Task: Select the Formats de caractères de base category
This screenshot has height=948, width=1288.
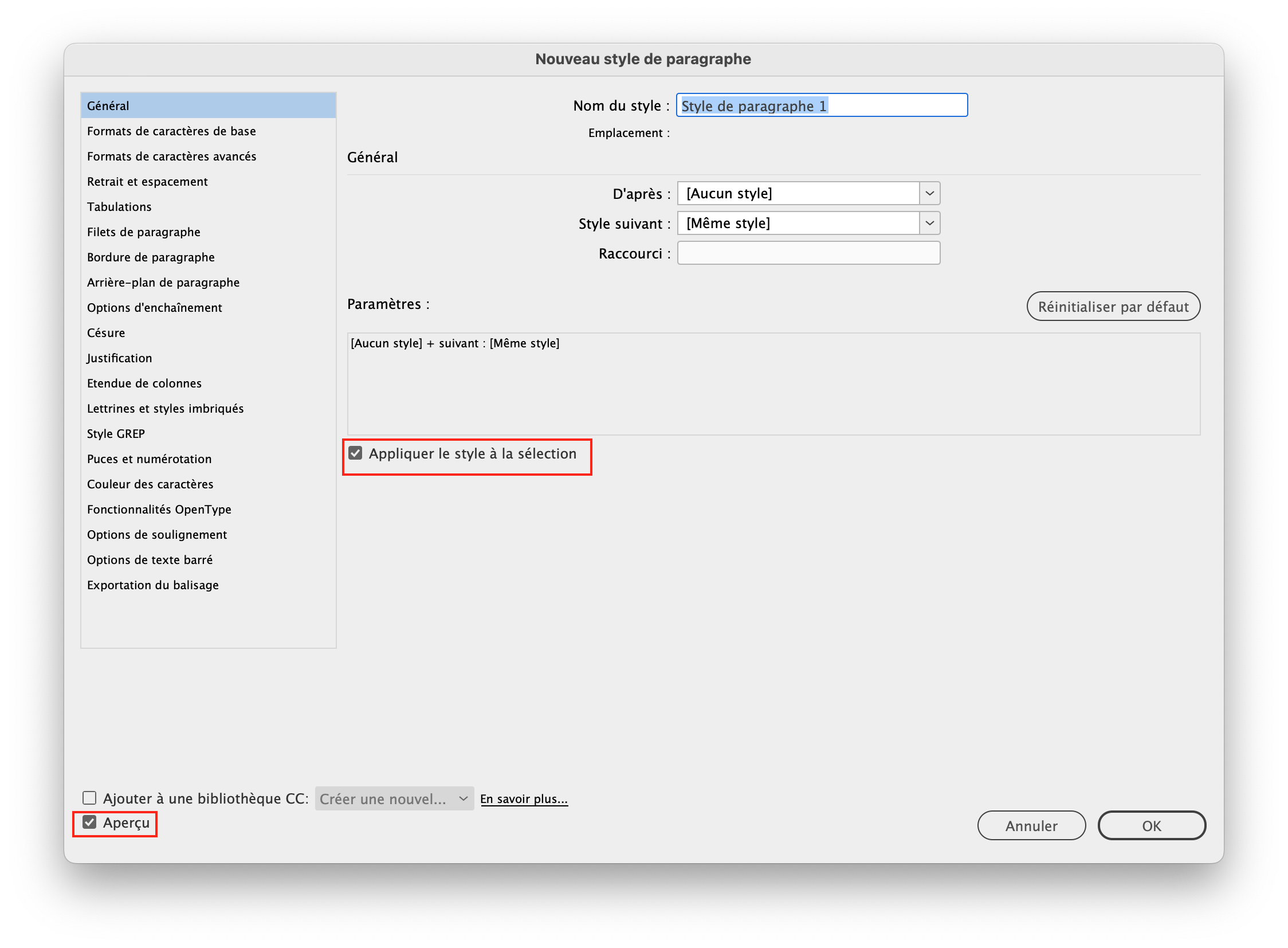Action: [171, 131]
